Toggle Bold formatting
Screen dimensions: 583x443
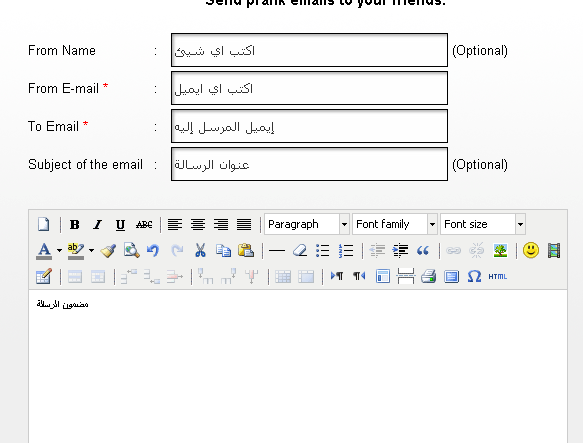(74, 224)
